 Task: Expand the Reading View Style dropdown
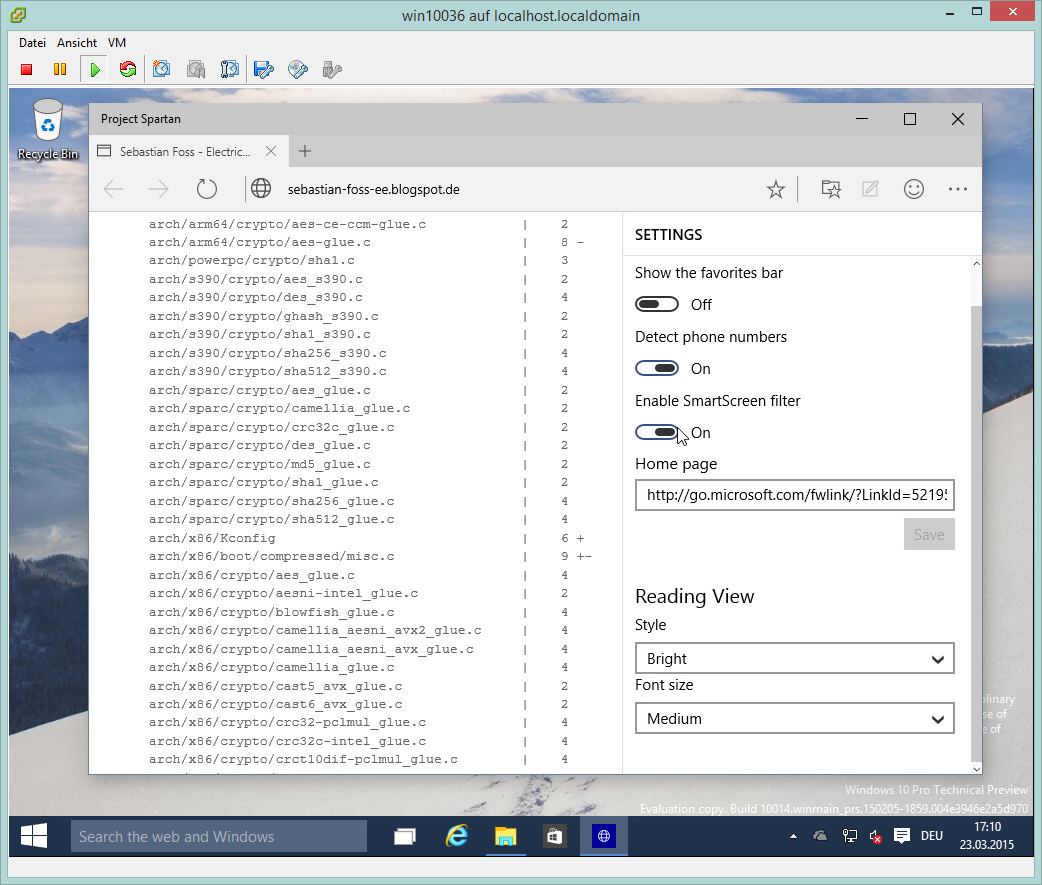(x=795, y=658)
